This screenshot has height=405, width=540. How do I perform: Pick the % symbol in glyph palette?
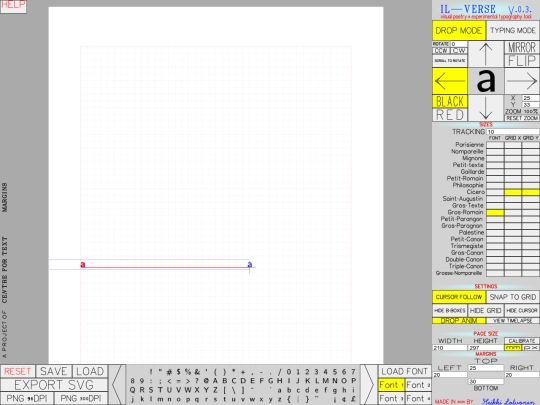188,372
